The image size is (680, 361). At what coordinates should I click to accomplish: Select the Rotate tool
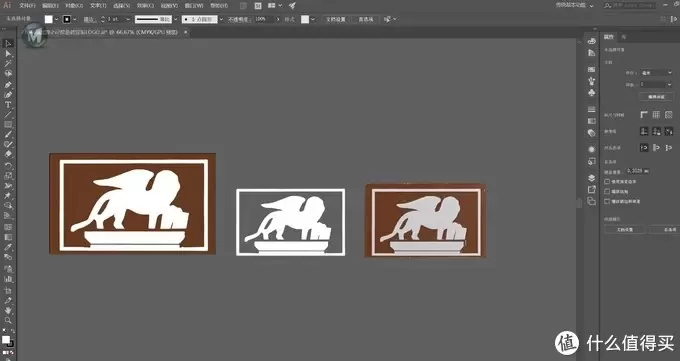tap(8, 166)
